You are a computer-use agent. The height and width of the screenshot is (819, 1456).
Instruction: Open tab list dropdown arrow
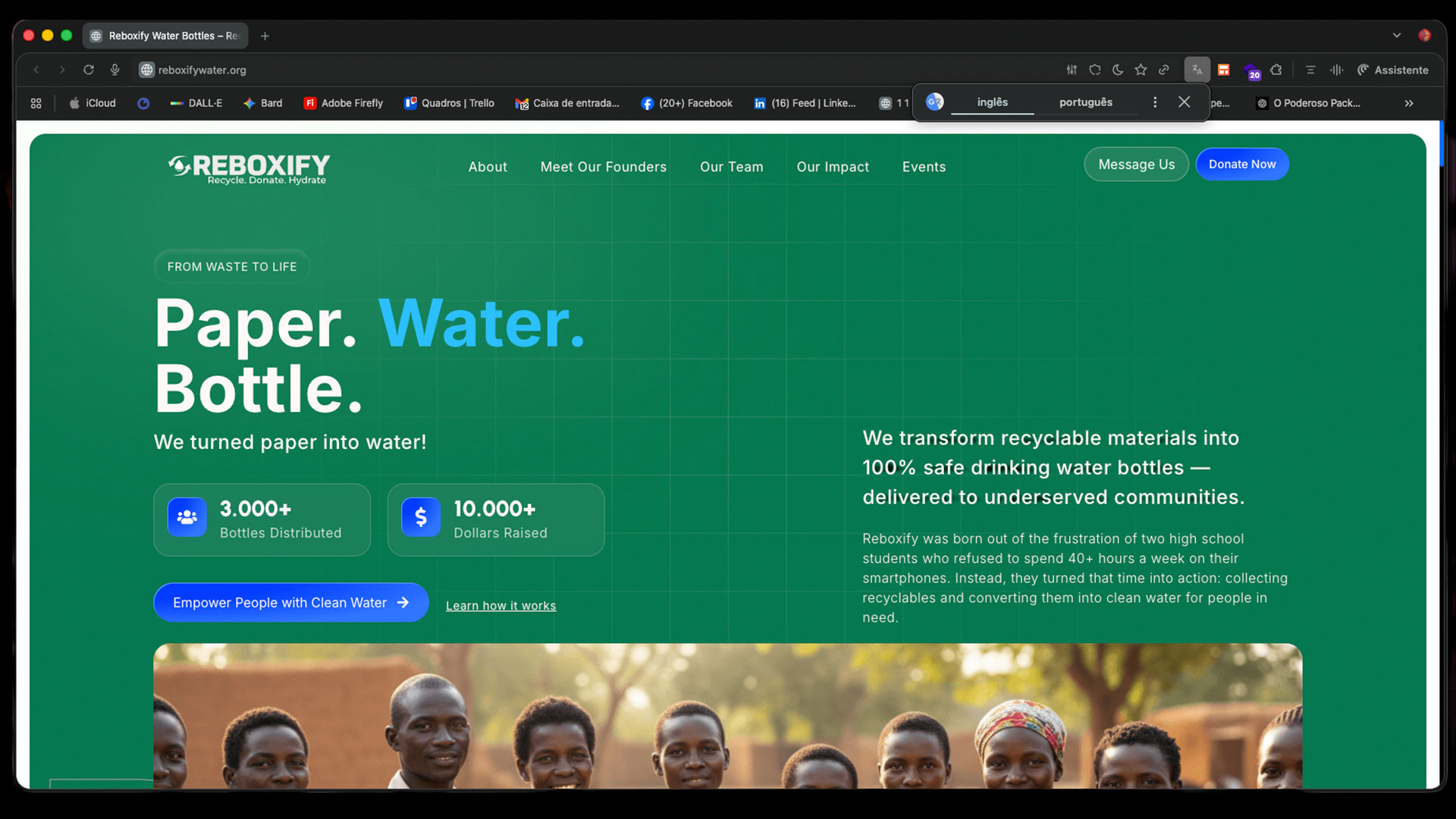[x=1397, y=36]
